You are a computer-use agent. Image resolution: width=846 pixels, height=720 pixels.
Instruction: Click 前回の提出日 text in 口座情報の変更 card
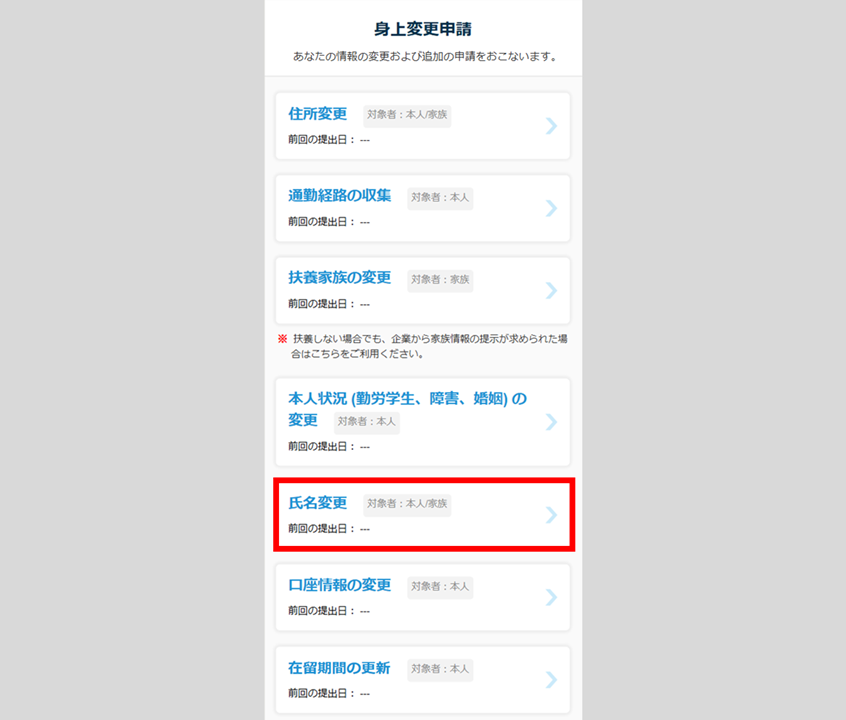[329, 611]
